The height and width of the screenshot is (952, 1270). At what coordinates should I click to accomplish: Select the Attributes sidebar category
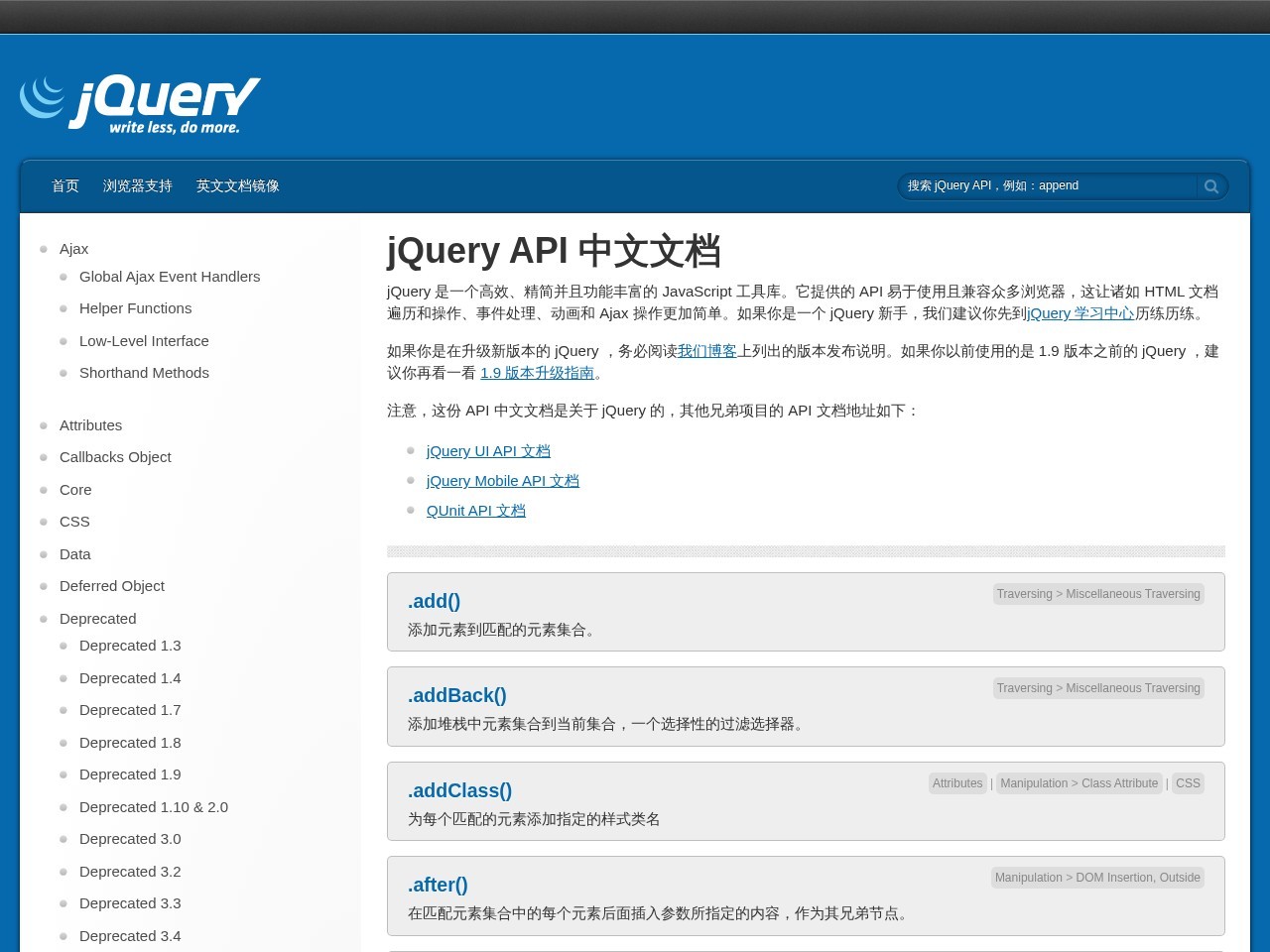pyautogui.click(x=91, y=425)
